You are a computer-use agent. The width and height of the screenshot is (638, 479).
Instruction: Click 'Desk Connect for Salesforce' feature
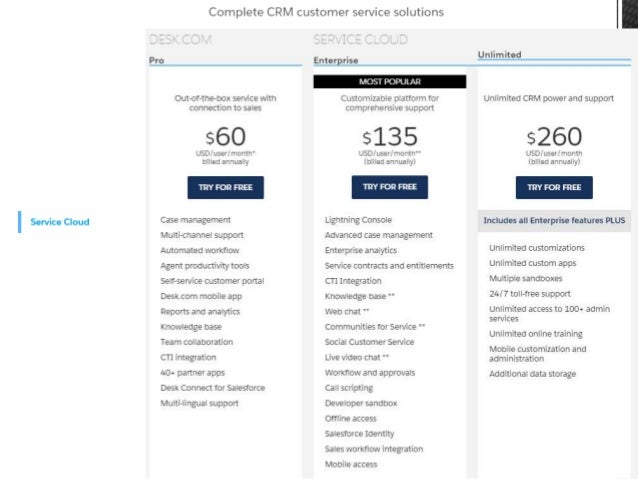coord(212,388)
